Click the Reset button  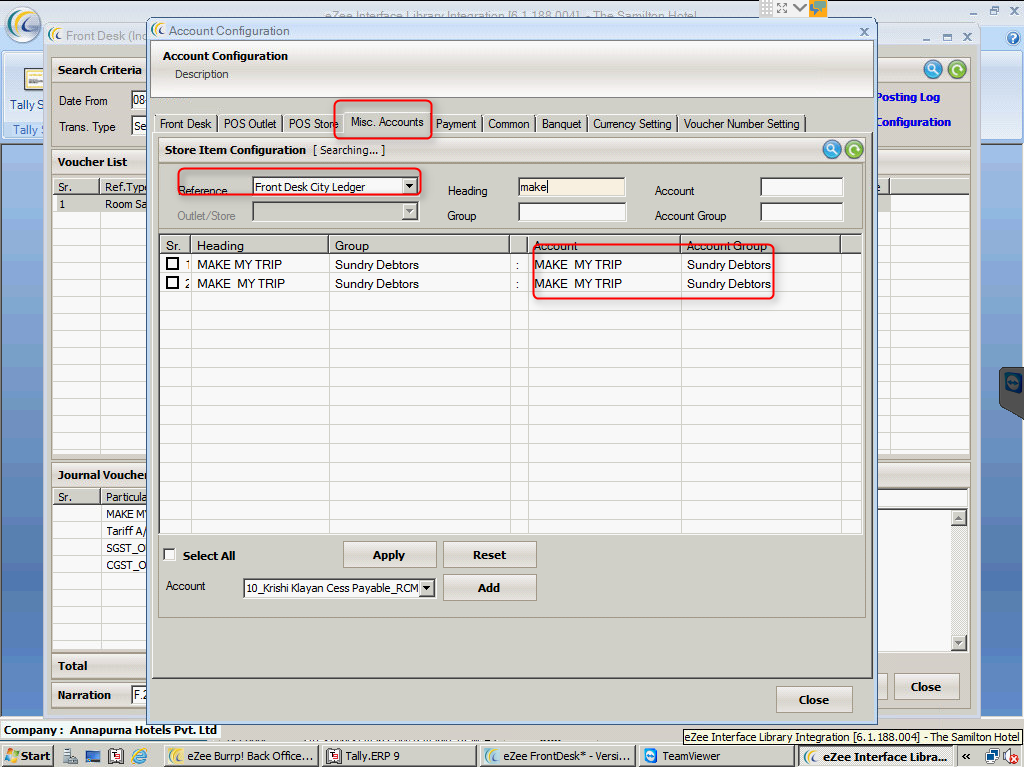click(x=490, y=555)
